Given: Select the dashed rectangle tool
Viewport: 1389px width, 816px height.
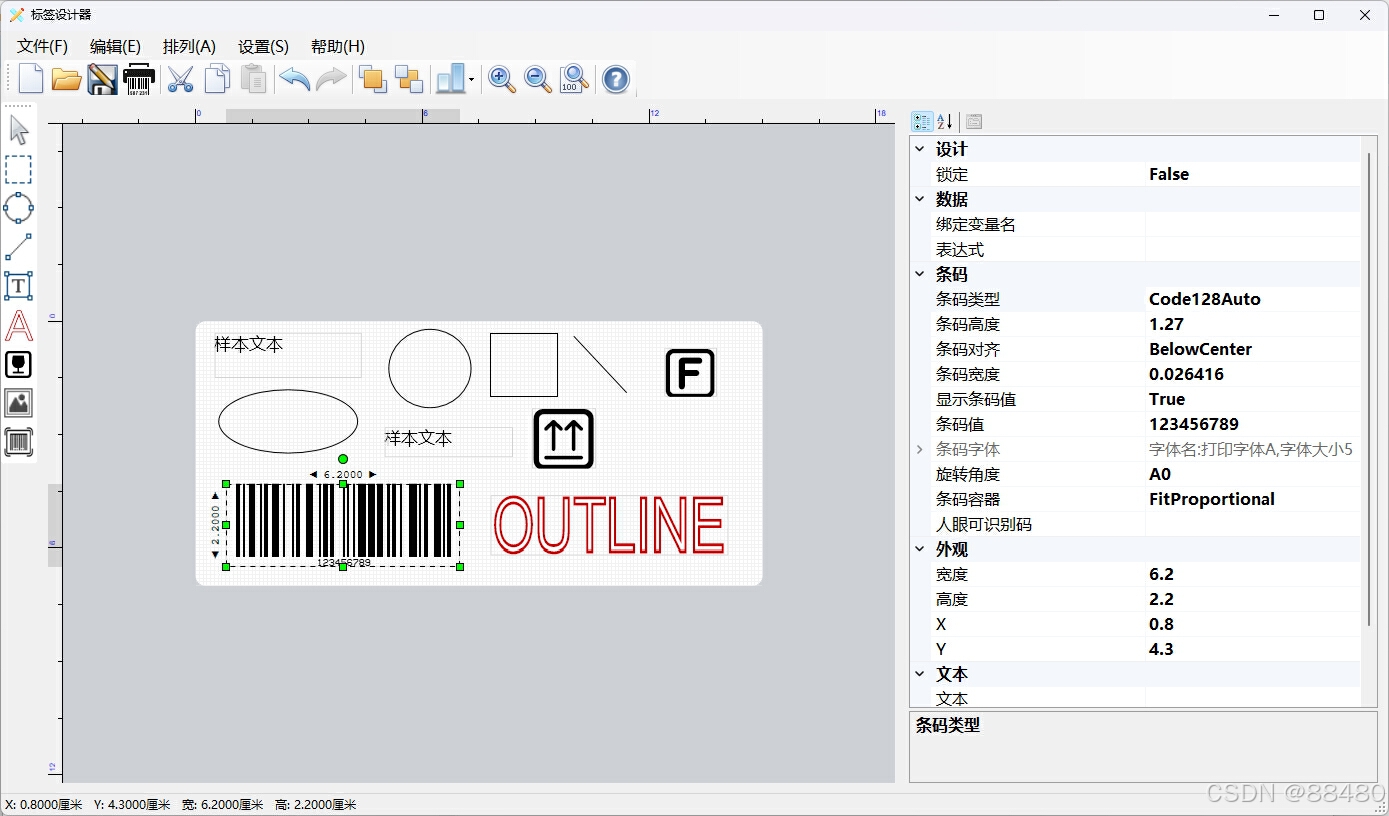Looking at the screenshot, I should coord(19,169).
